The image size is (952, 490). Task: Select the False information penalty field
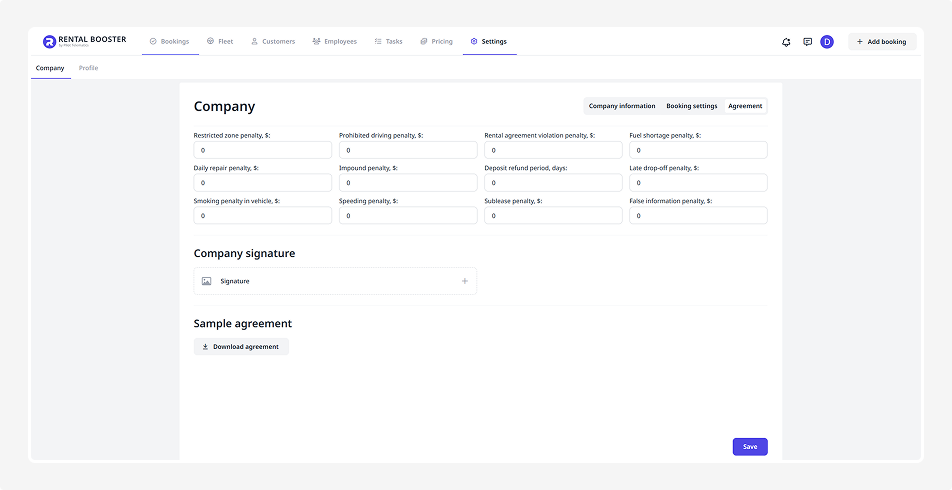(698, 215)
